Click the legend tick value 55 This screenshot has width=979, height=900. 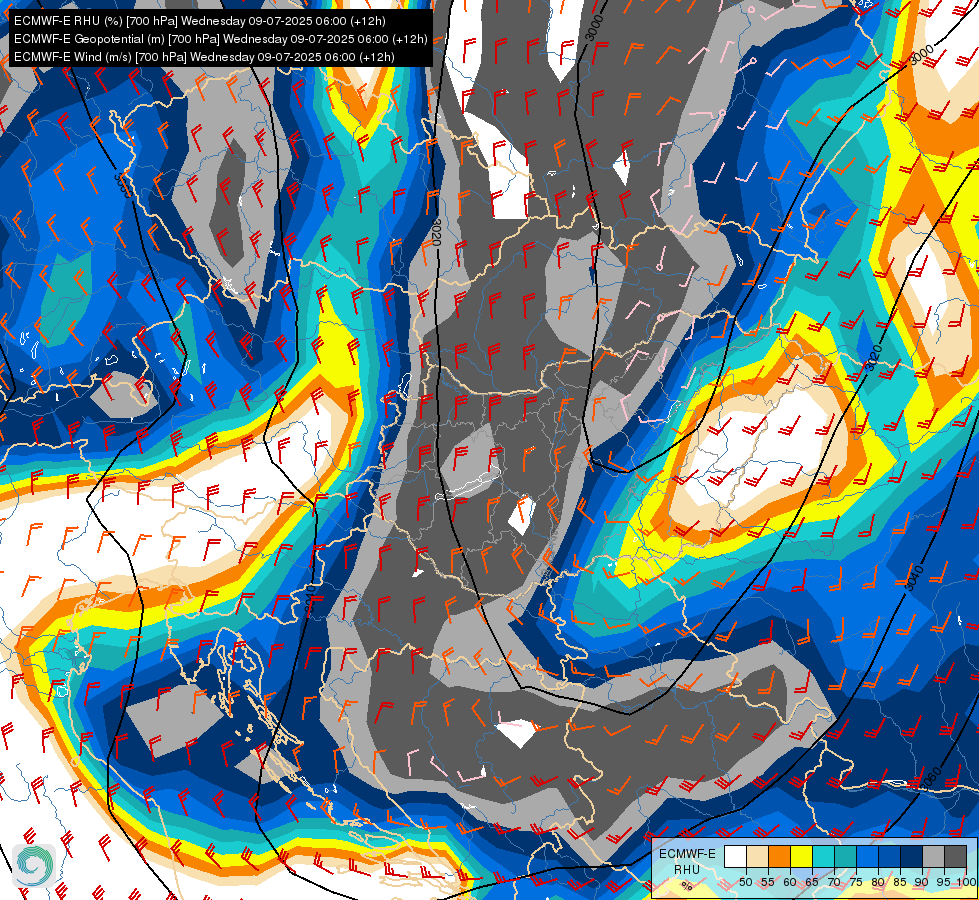point(768,883)
